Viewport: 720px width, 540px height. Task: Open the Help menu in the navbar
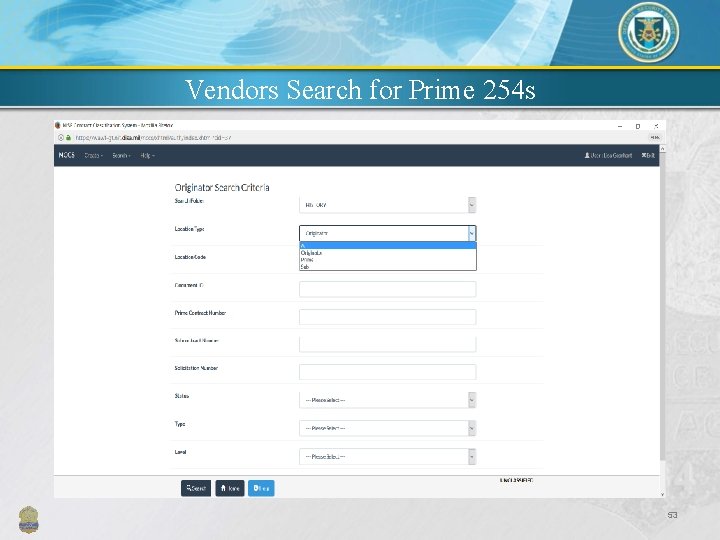coord(147,156)
